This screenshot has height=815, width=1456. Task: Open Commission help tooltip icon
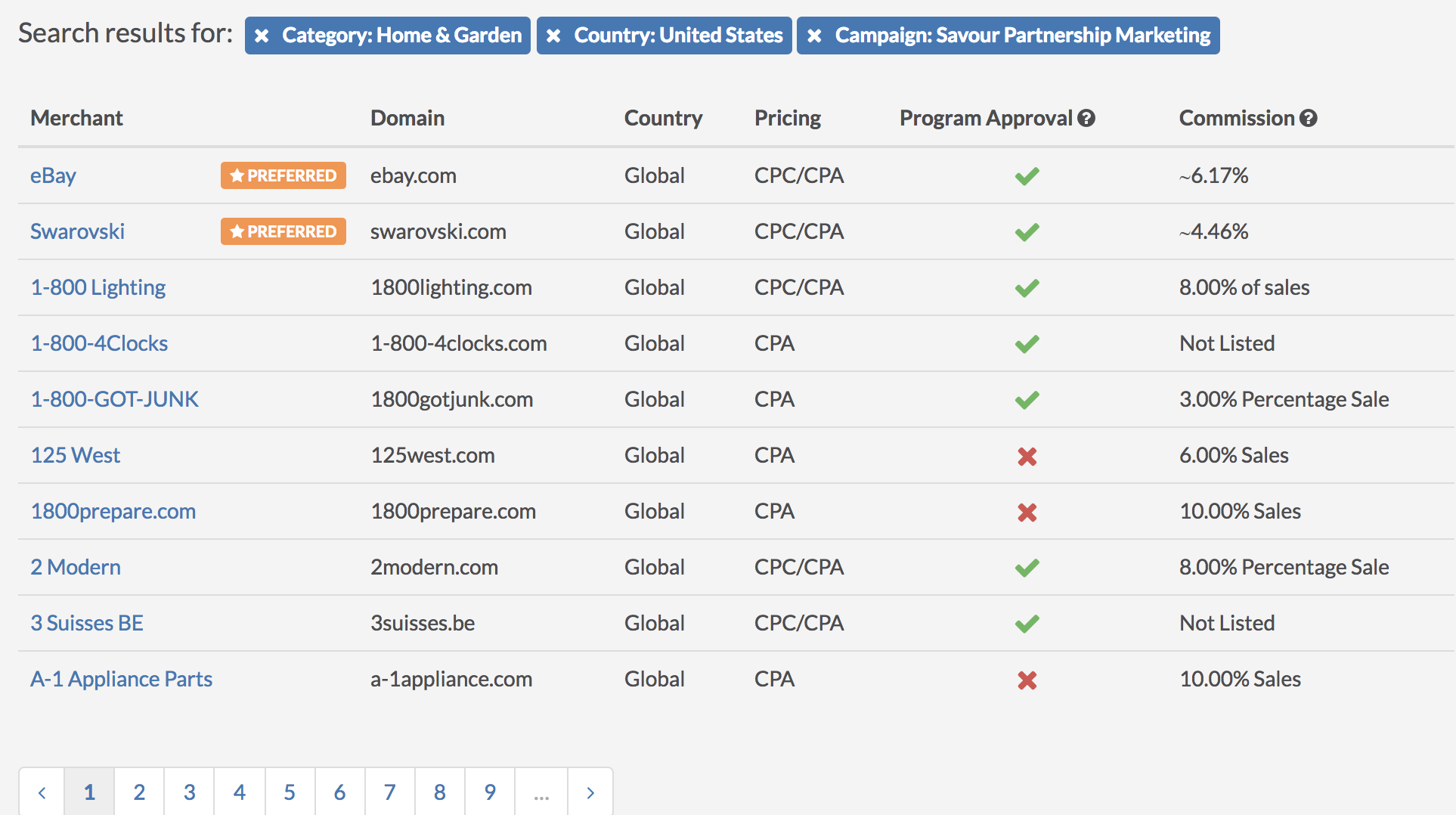click(x=1309, y=118)
